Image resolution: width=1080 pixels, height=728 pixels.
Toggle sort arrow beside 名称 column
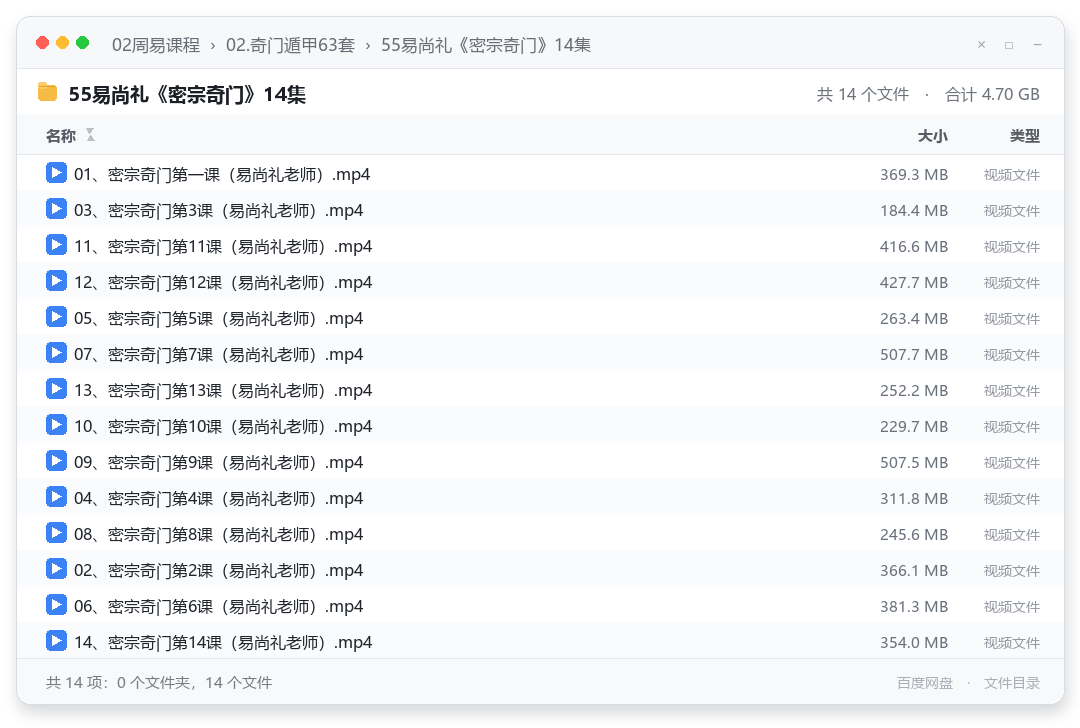[x=90, y=135]
